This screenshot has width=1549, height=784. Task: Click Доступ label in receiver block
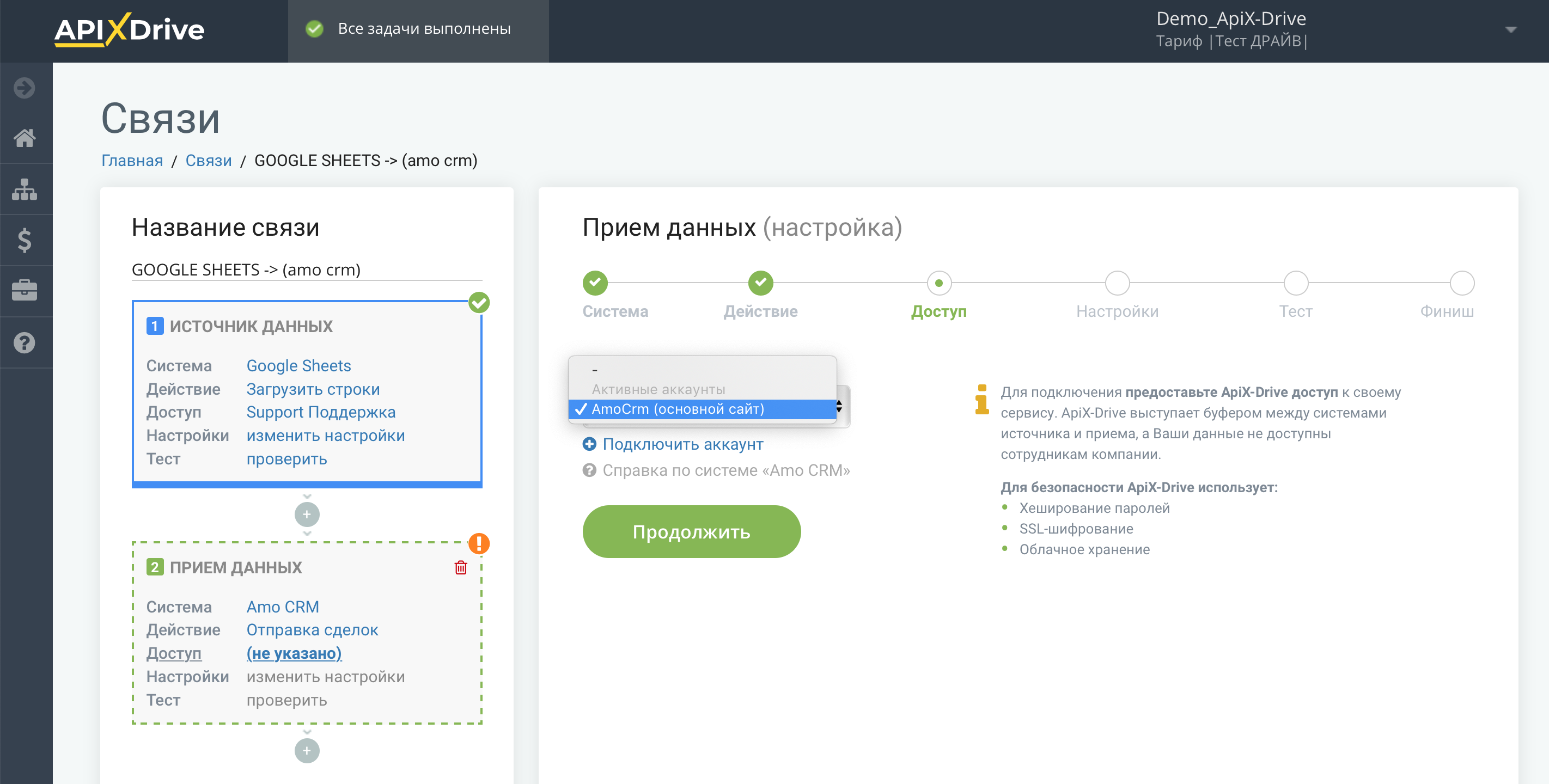pyautogui.click(x=173, y=653)
